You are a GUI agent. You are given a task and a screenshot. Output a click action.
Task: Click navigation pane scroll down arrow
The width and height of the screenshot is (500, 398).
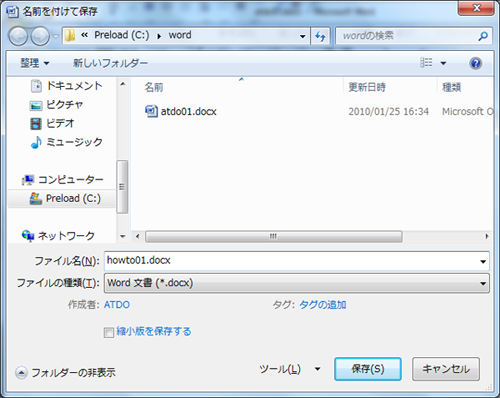[123, 236]
